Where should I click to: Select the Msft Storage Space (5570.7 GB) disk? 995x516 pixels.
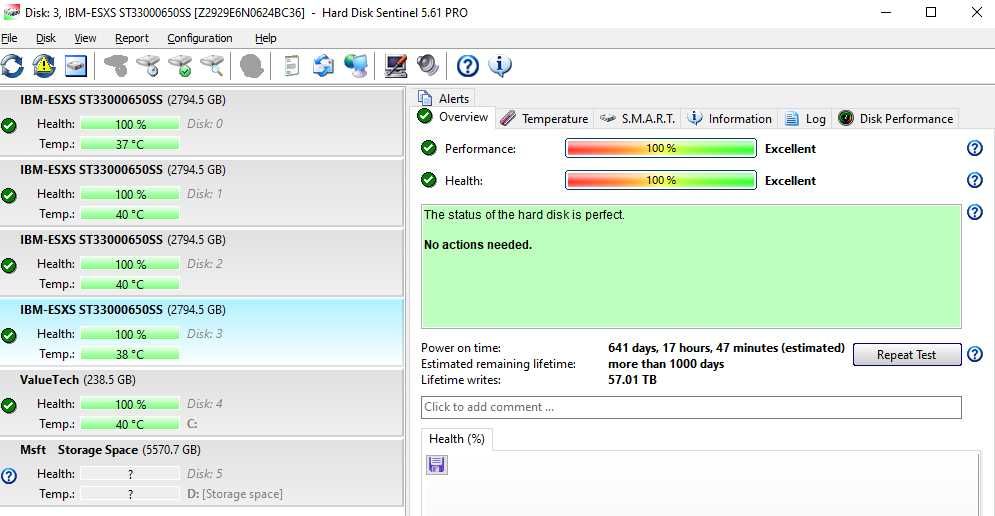point(201,473)
